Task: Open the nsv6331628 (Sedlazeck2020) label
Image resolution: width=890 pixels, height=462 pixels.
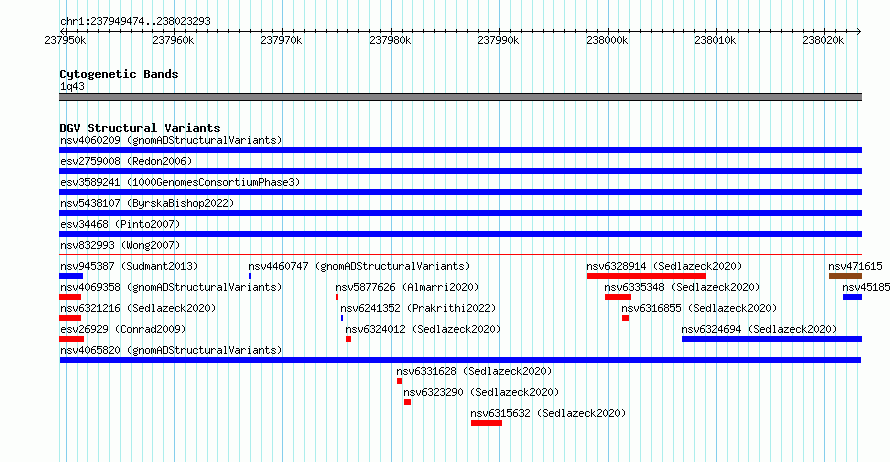Action: (x=475, y=371)
